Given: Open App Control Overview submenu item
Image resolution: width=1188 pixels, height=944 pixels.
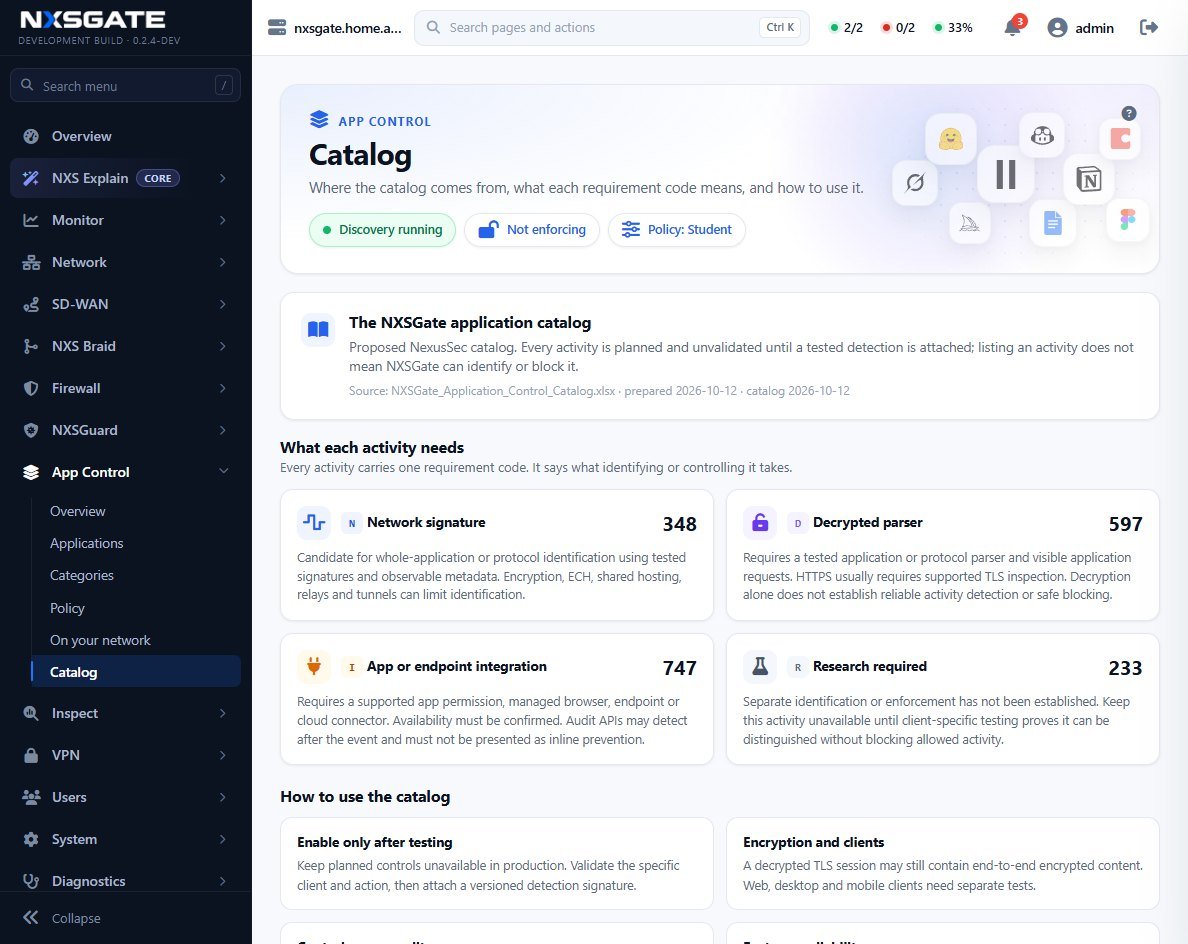Looking at the screenshot, I should point(136,511).
